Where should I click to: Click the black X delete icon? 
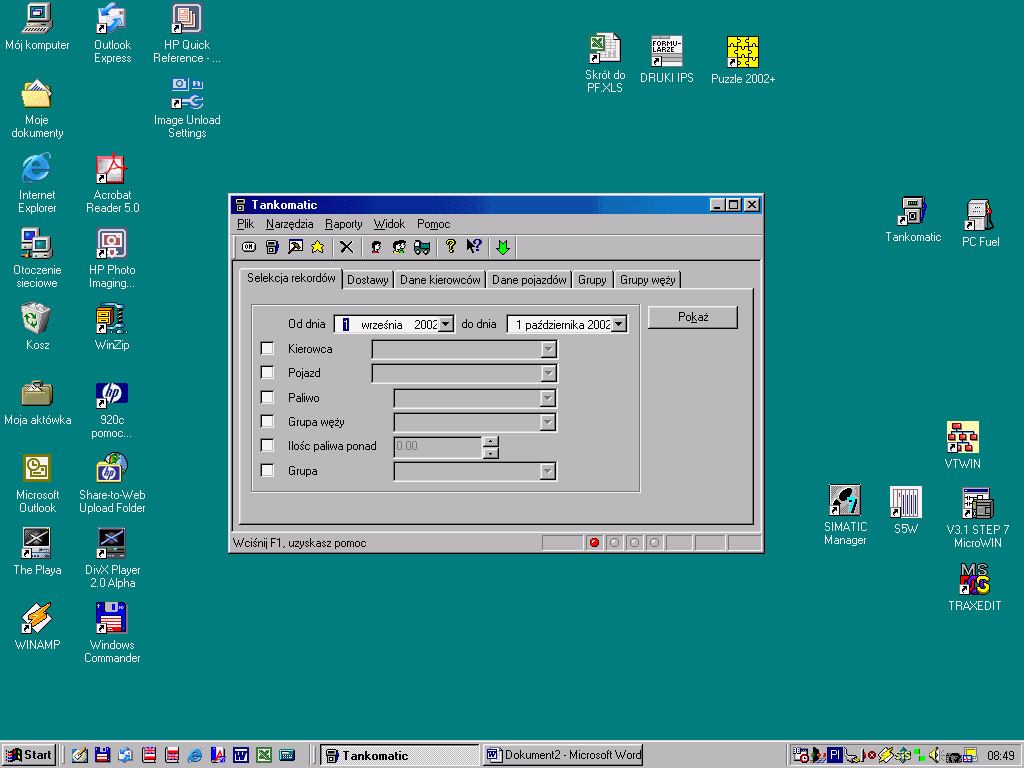click(346, 247)
